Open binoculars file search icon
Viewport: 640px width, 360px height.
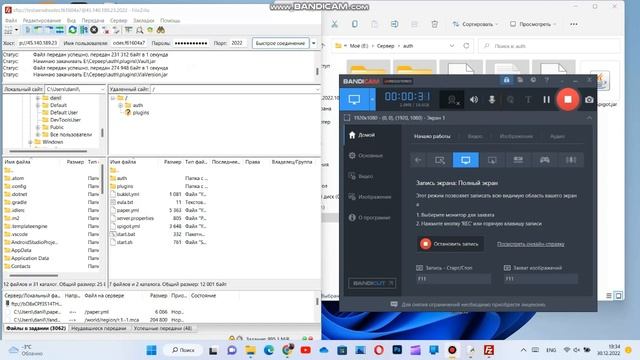tap(161, 30)
